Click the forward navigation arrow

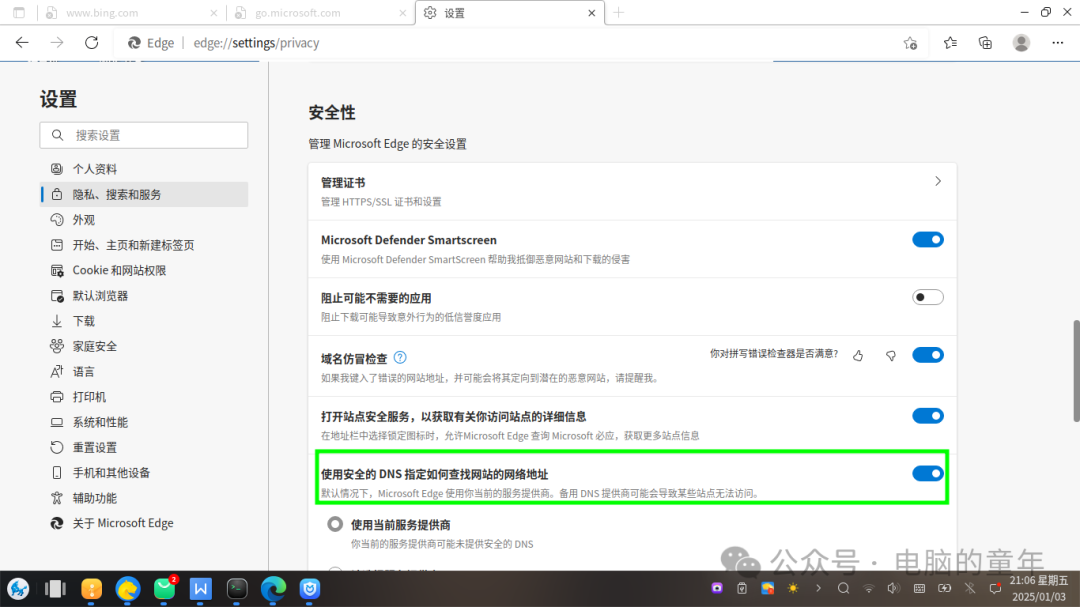pyautogui.click(x=56, y=43)
